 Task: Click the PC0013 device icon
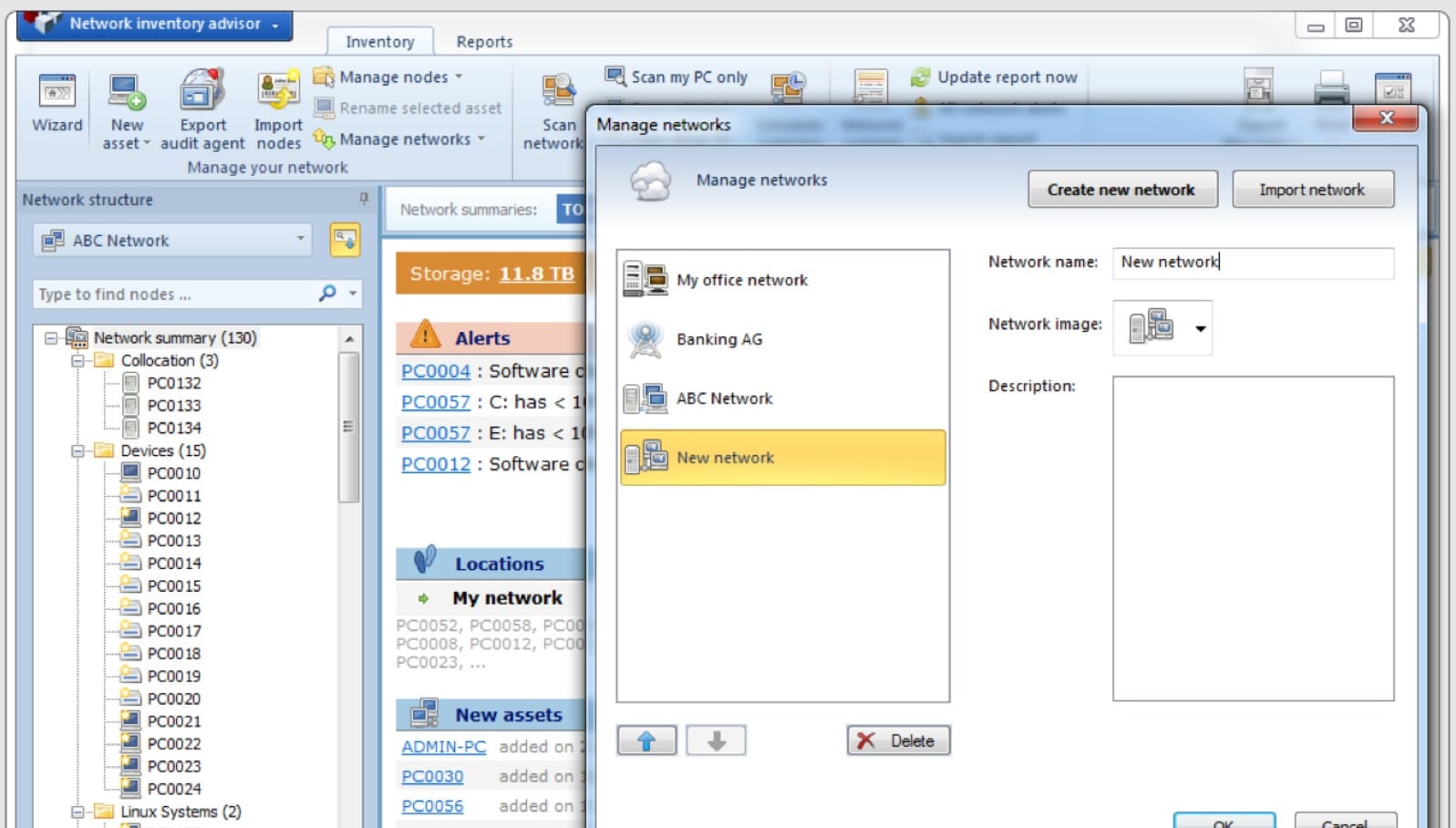tap(131, 540)
